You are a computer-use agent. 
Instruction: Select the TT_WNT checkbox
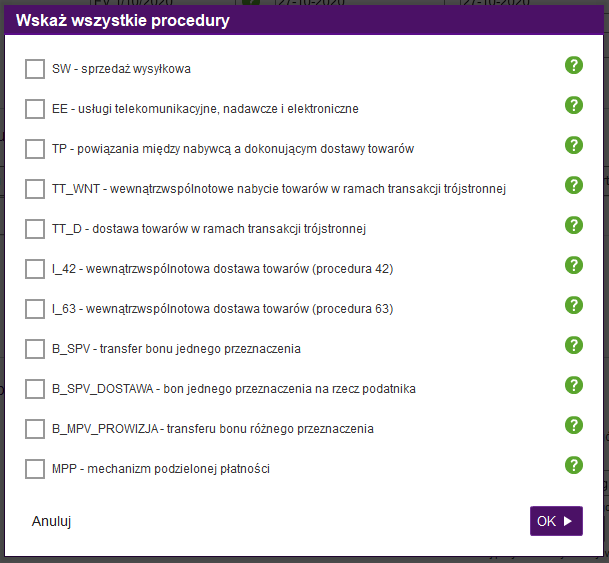coord(35,189)
